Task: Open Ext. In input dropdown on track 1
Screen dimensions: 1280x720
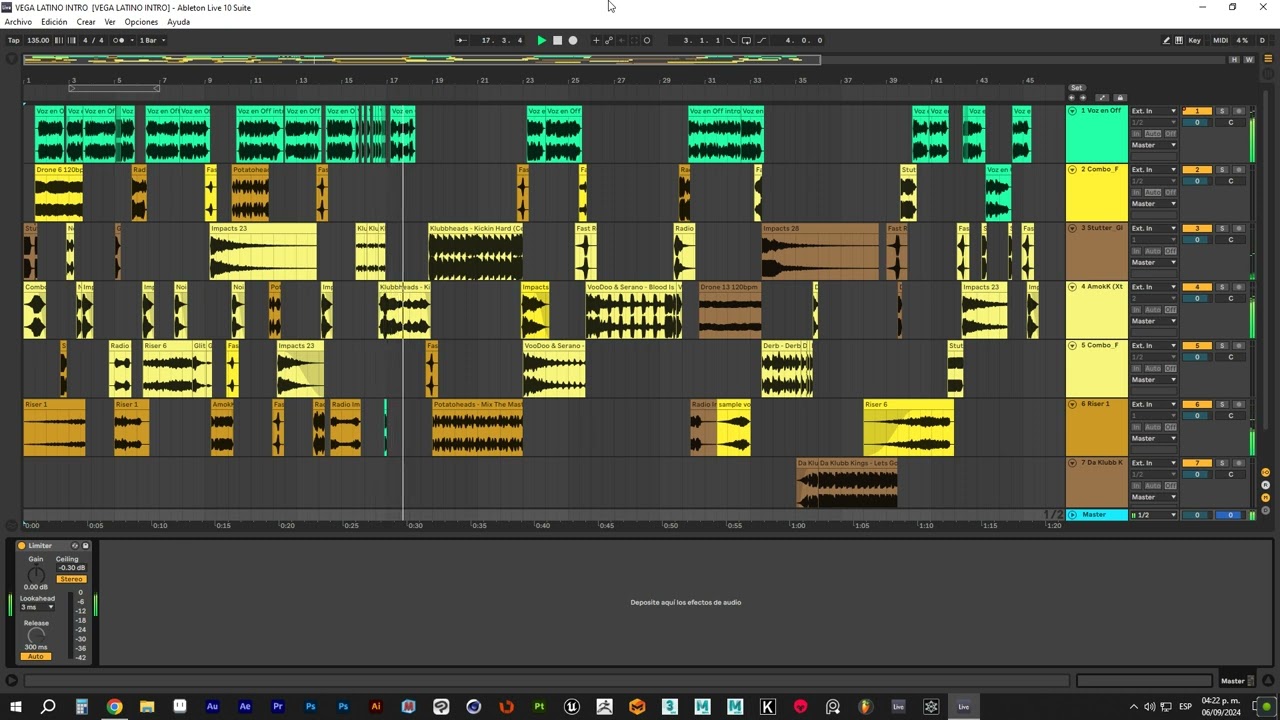Action: 1154,111
